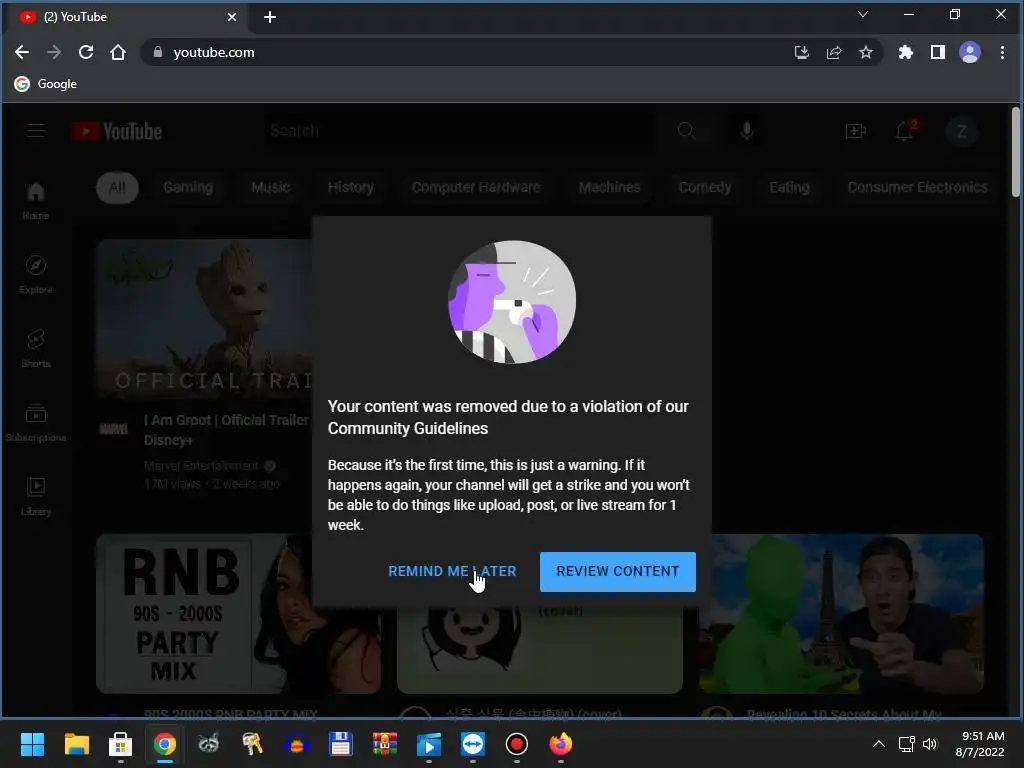The width and height of the screenshot is (1024, 768).
Task: Open Subscriptions in YouTube sidebar
Action: coord(36,423)
